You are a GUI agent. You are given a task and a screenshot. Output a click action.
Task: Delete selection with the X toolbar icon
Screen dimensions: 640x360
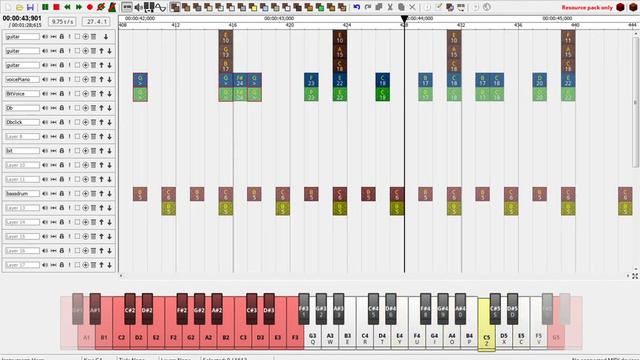coord(412,7)
